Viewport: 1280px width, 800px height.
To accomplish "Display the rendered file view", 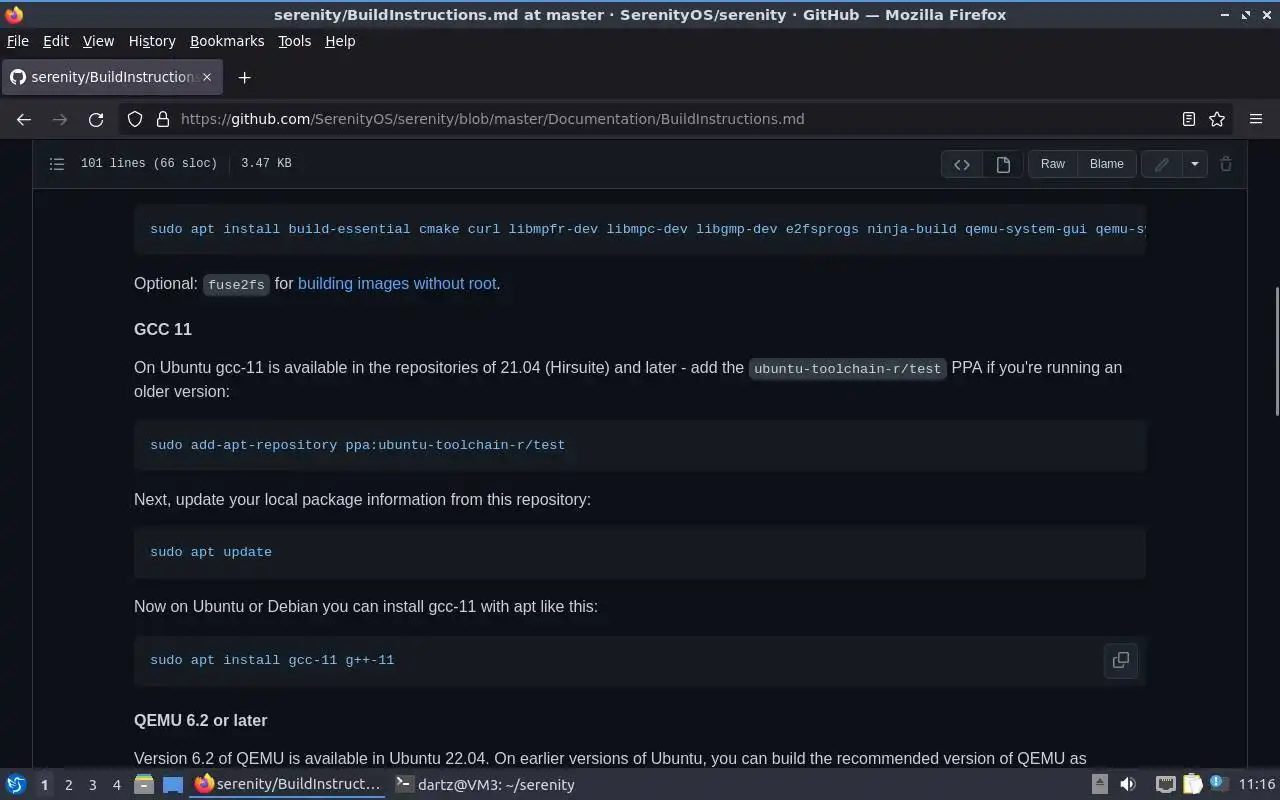I will [1003, 164].
